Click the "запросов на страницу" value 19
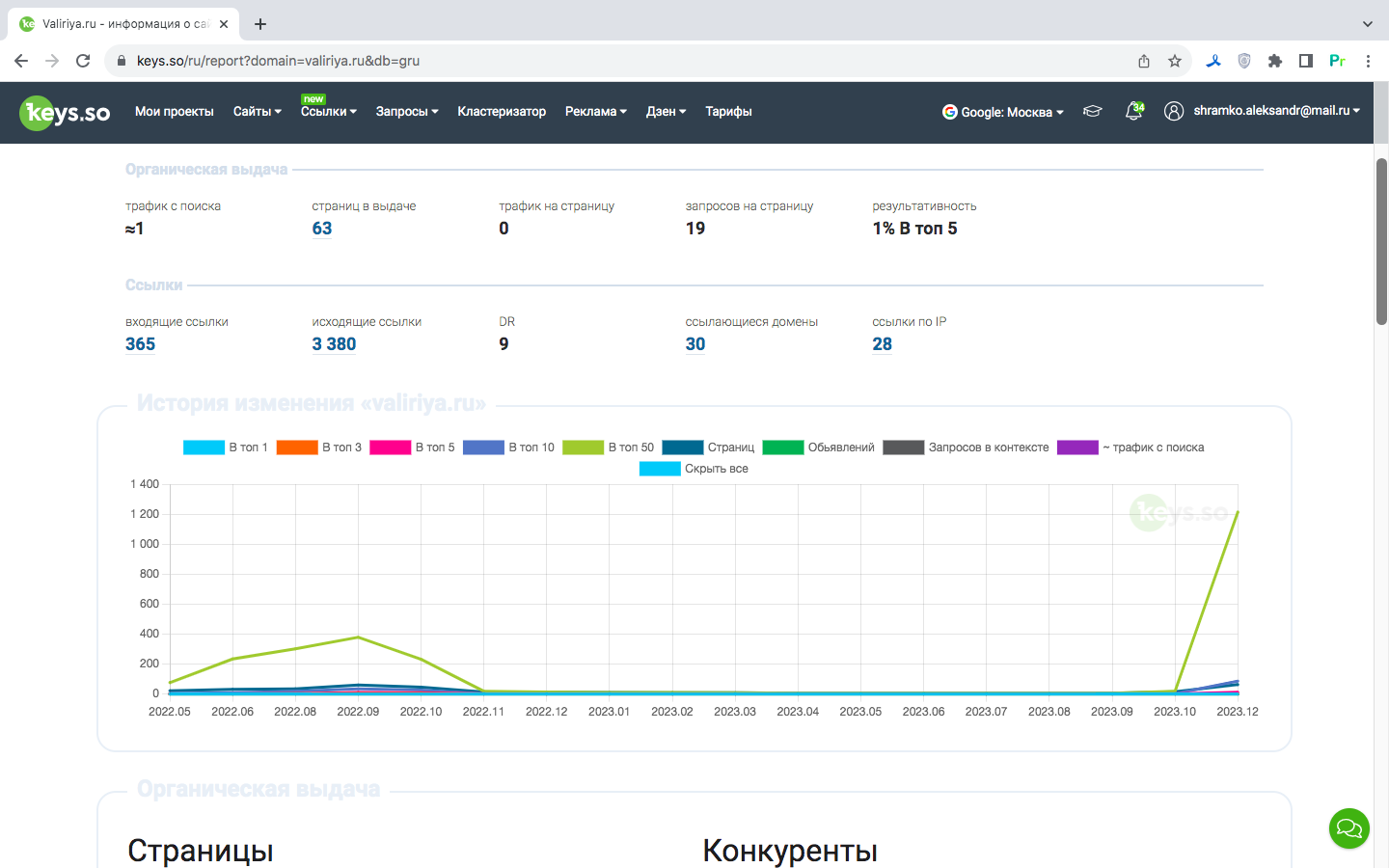 pos(695,229)
